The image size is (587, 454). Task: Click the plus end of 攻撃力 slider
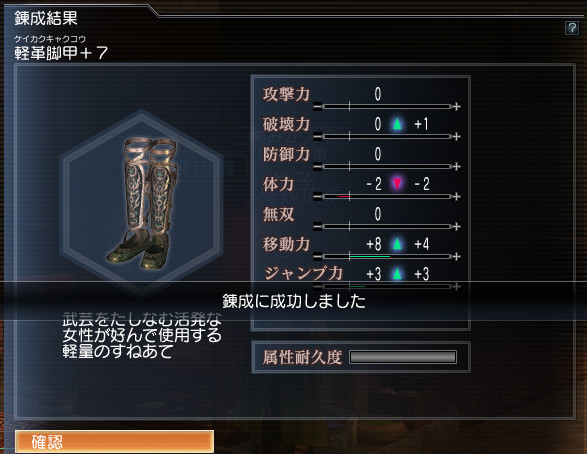point(456,107)
